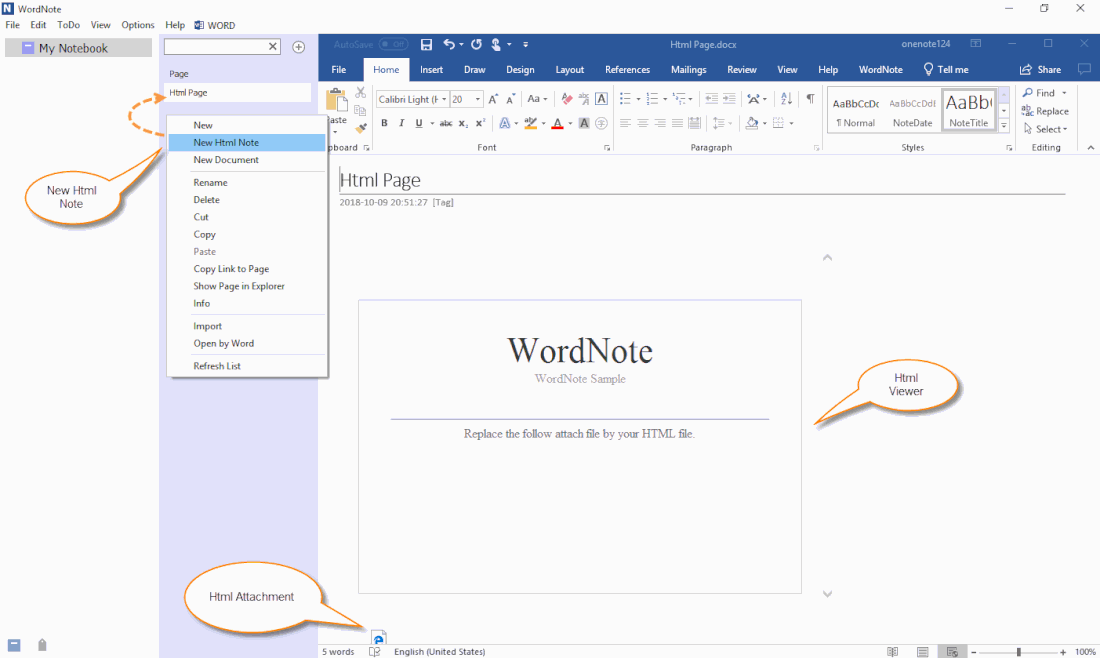The width and height of the screenshot is (1100, 658).
Task: Expand the Styles gallery
Action: click(x=1004, y=126)
